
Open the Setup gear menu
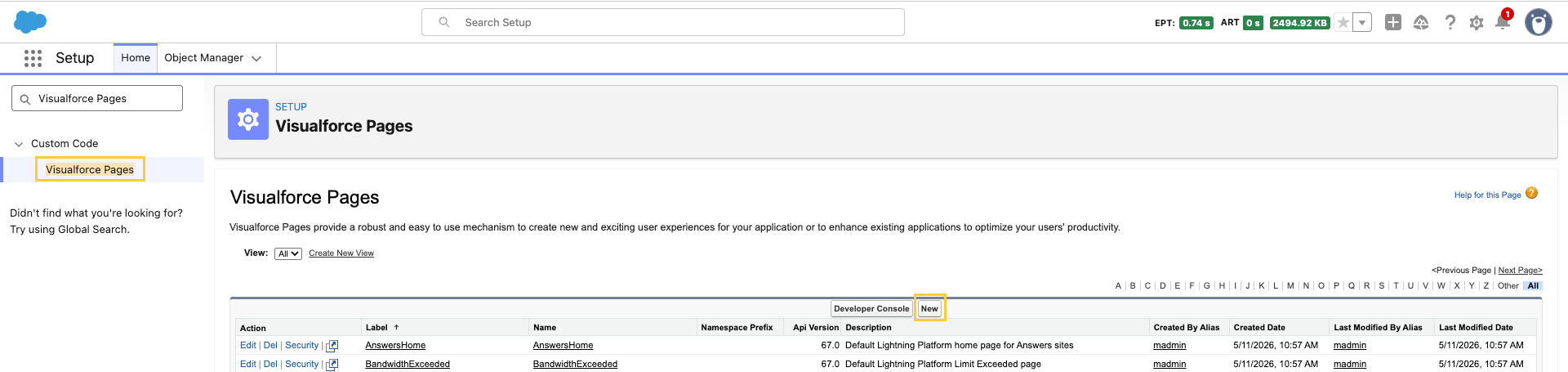click(1477, 23)
